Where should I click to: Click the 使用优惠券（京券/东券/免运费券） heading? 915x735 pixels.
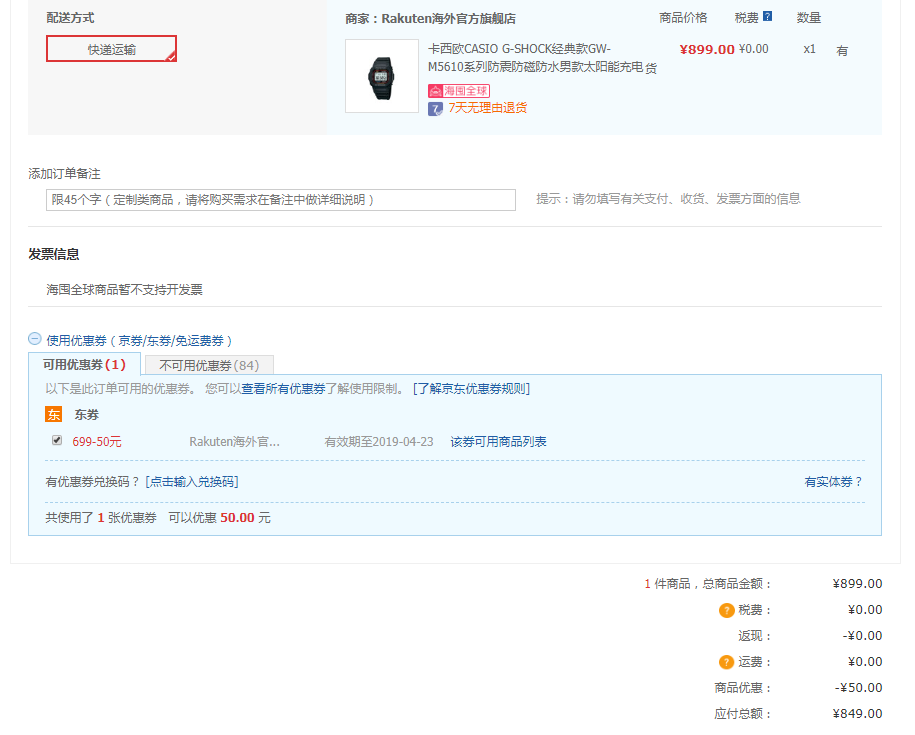point(139,341)
